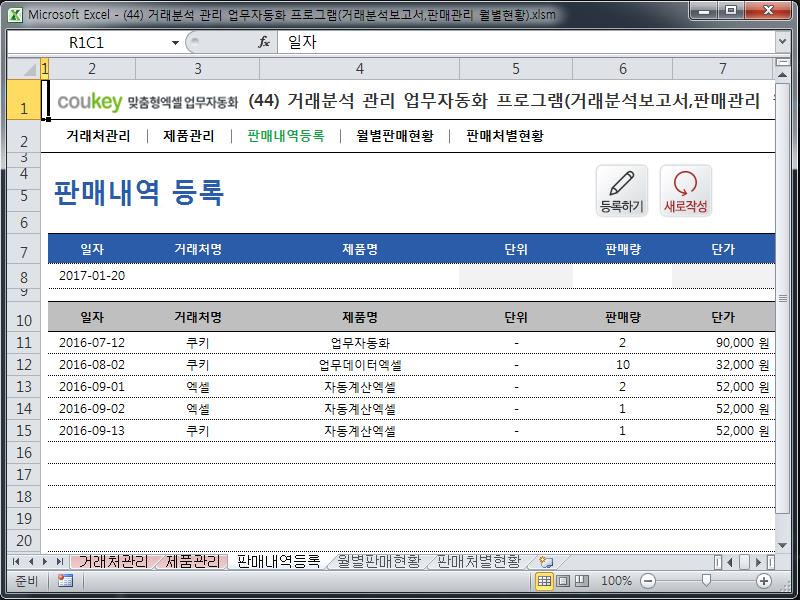
Task: Click the cell 업무데이터엑셀
Action: click(x=360, y=365)
